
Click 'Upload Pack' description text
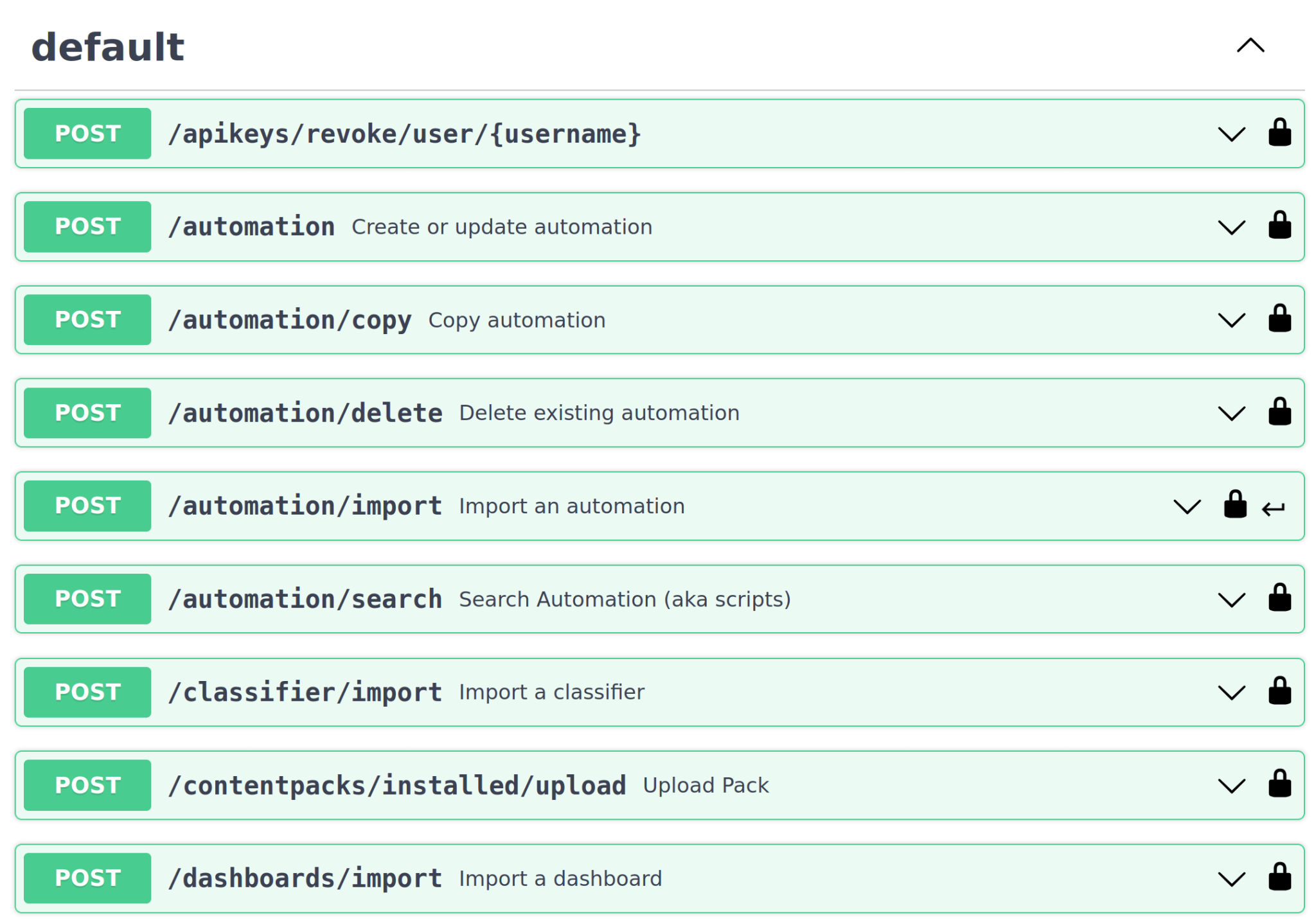[x=706, y=785]
